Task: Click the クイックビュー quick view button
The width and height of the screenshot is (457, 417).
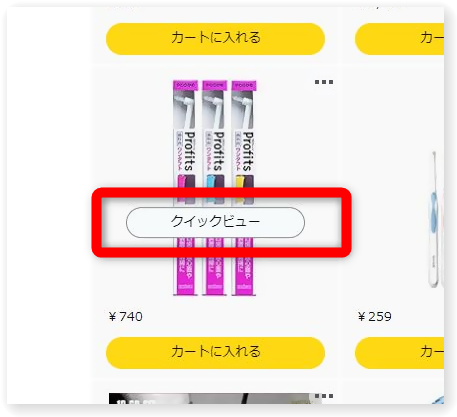Action: coord(215,222)
